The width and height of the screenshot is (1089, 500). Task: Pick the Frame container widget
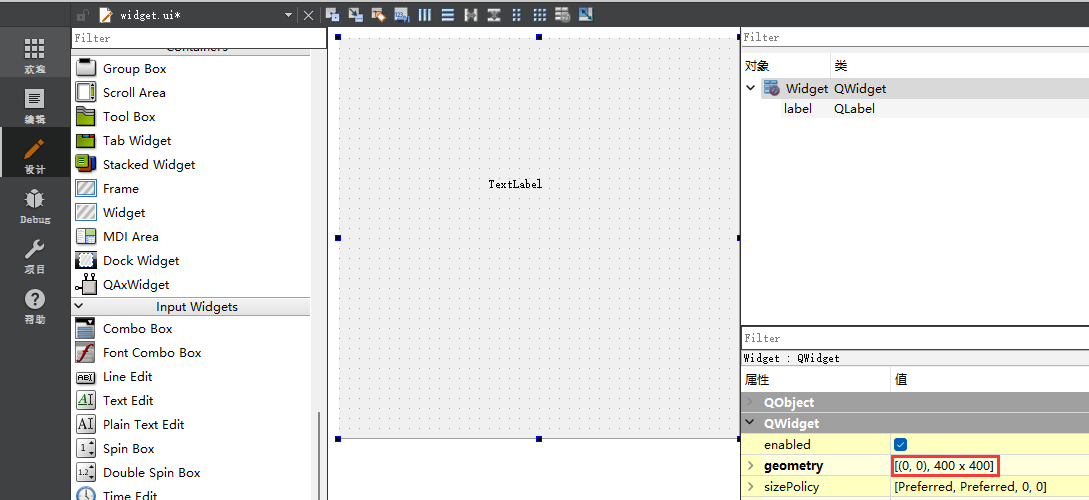[191, 188]
